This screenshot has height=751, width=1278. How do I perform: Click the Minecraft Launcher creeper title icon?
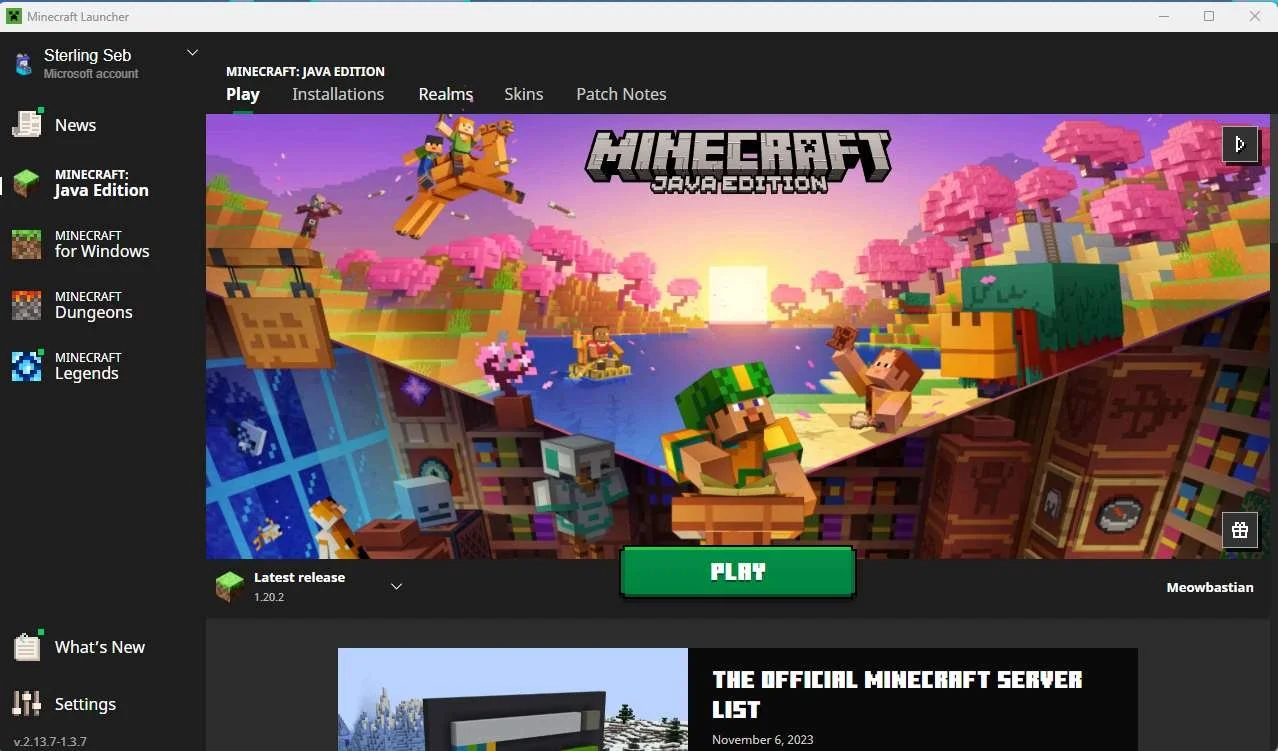click(x=14, y=16)
